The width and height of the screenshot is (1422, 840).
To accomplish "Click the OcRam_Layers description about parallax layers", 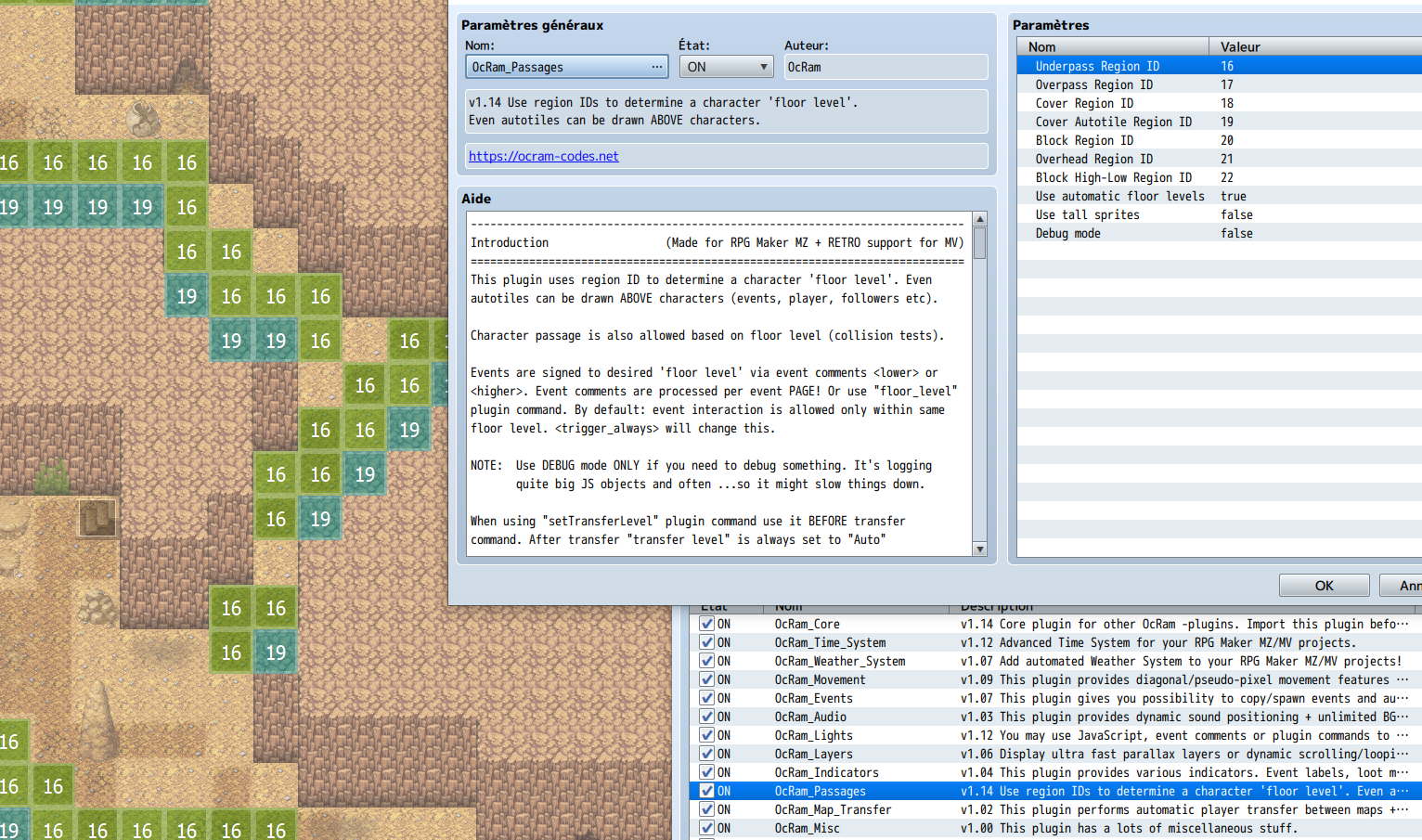I will [x=1184, y=754].
